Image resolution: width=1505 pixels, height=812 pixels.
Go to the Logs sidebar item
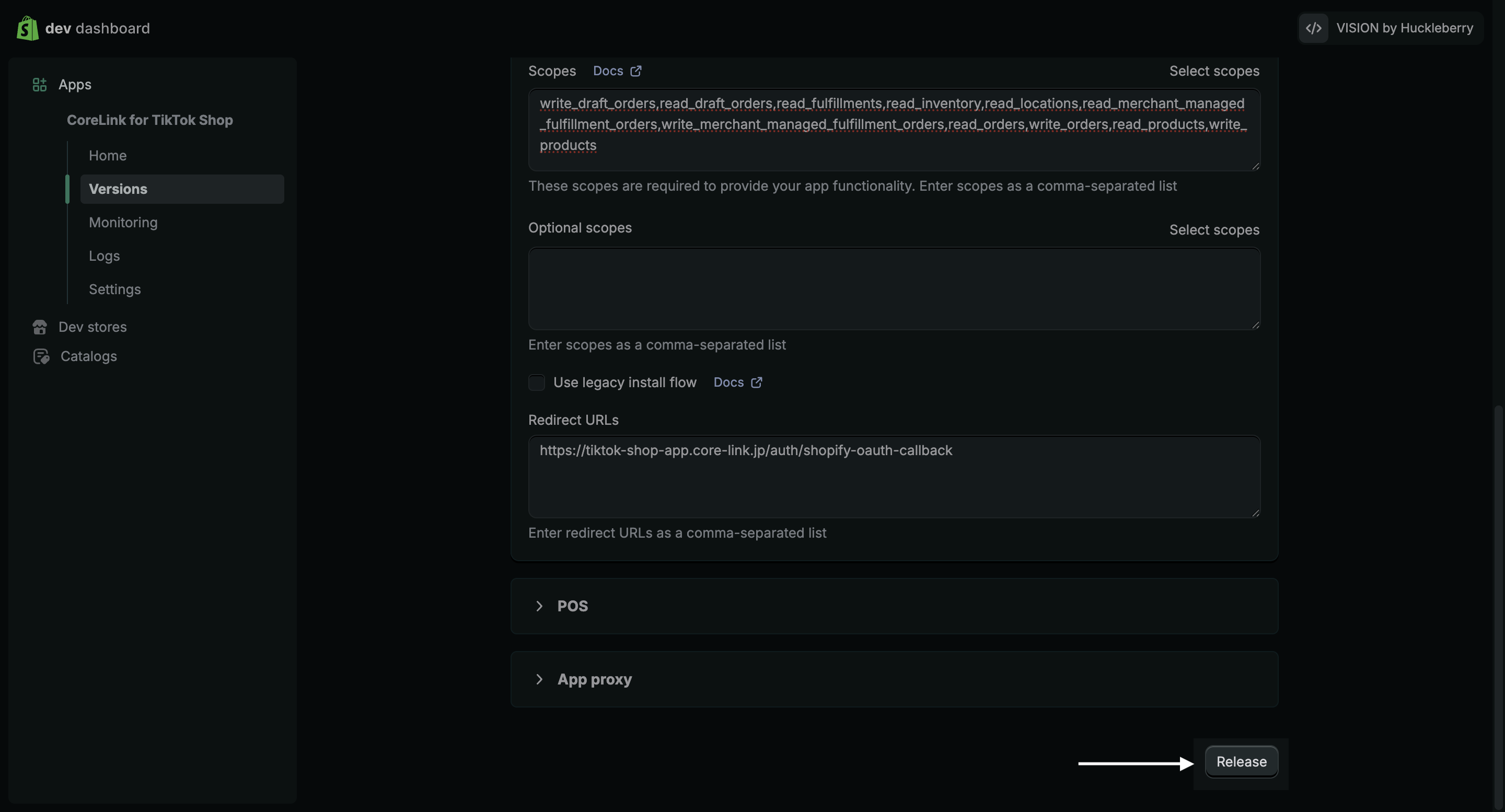(104, 256)
